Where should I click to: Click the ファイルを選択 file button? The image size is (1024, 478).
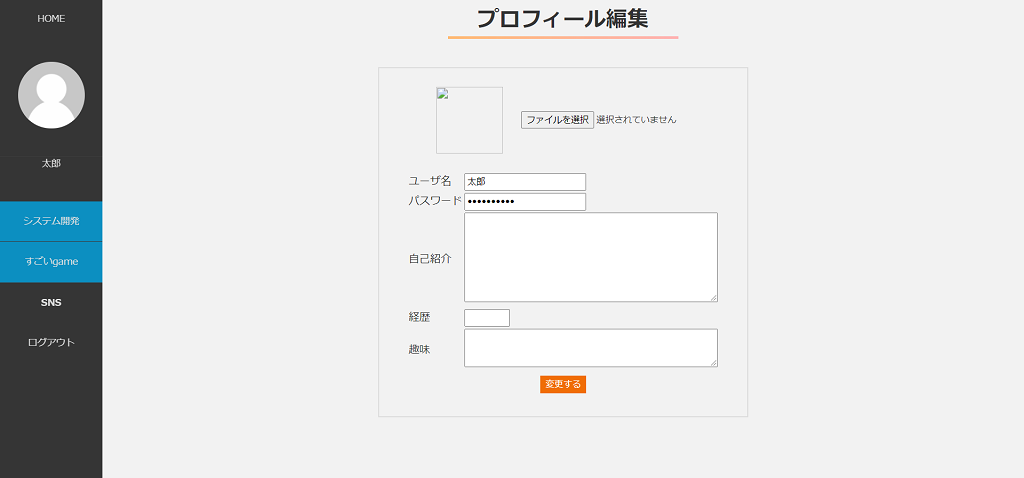tap(557, 120)
